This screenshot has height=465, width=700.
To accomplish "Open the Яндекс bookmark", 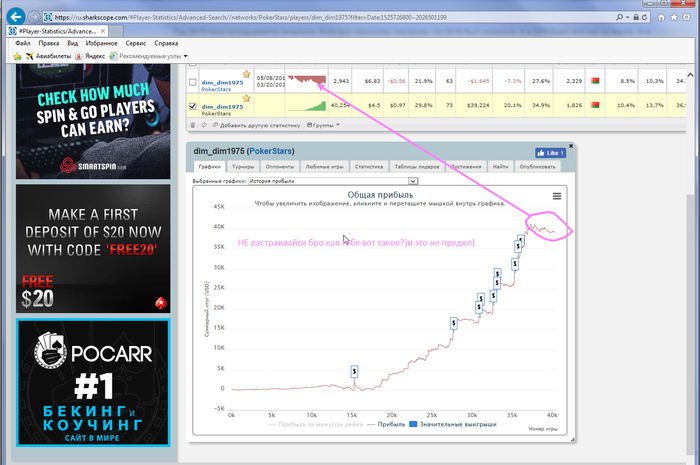I will (x=90, y=56).
